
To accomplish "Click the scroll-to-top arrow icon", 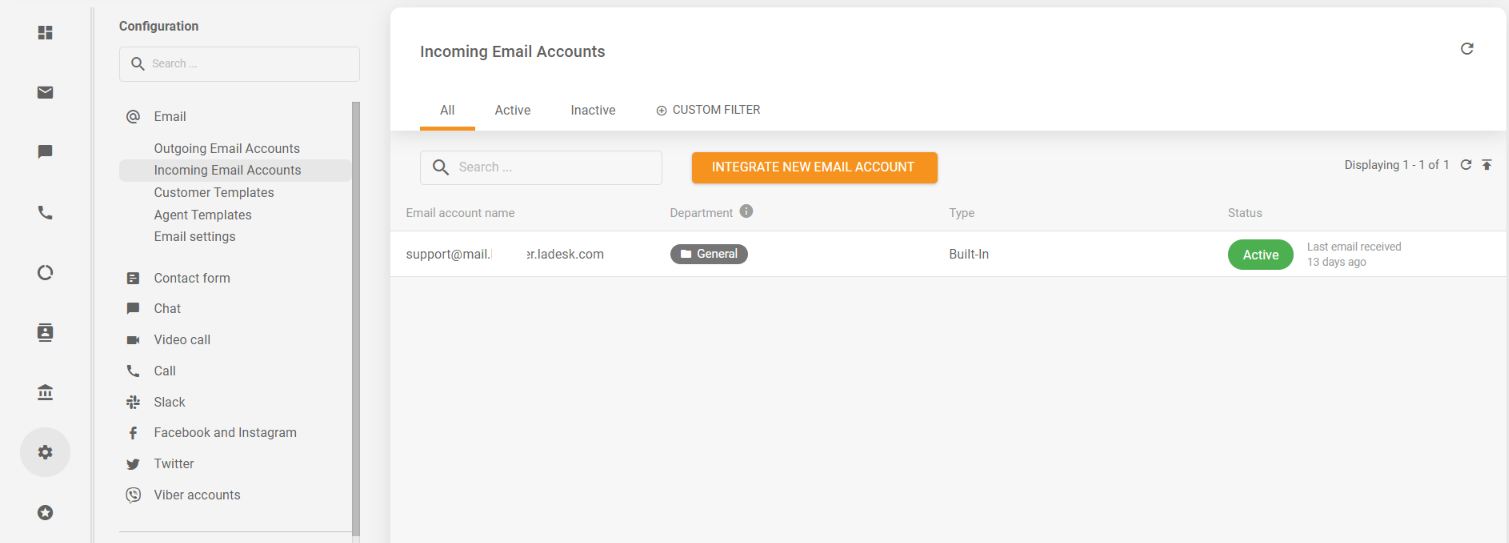I will coord(1487,165).
